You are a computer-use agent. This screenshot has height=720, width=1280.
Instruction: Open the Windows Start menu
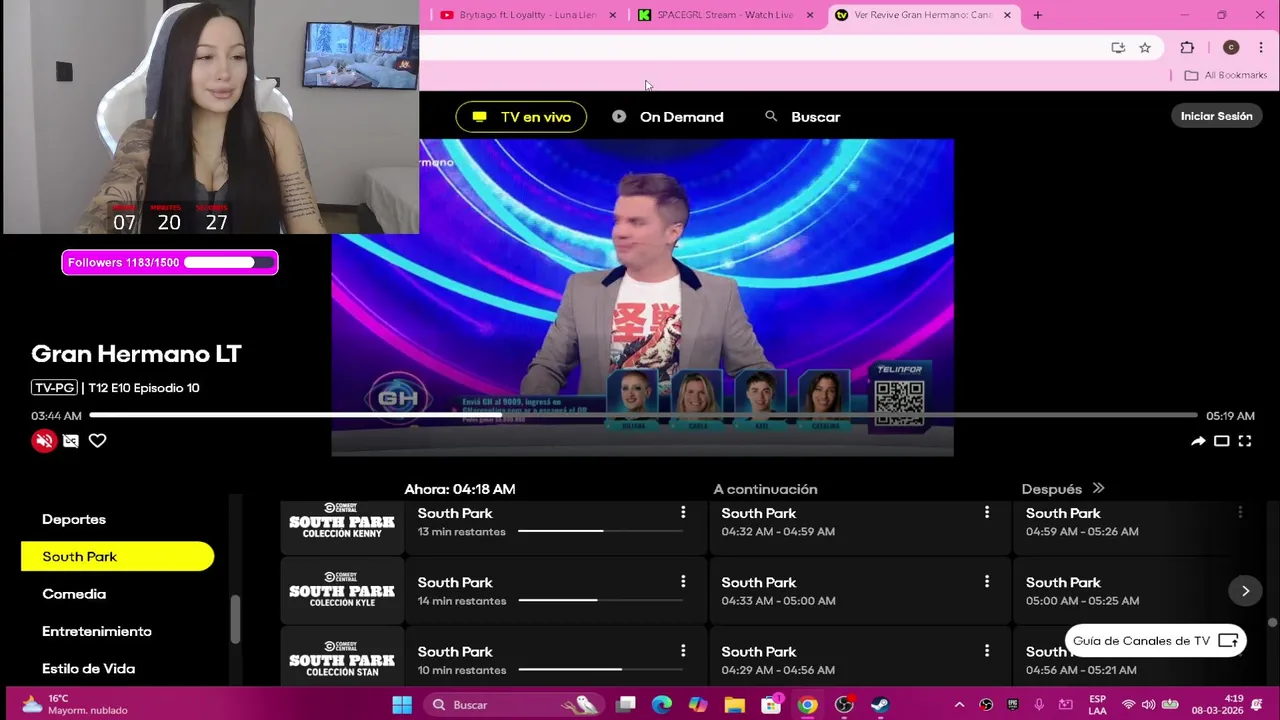402,705
